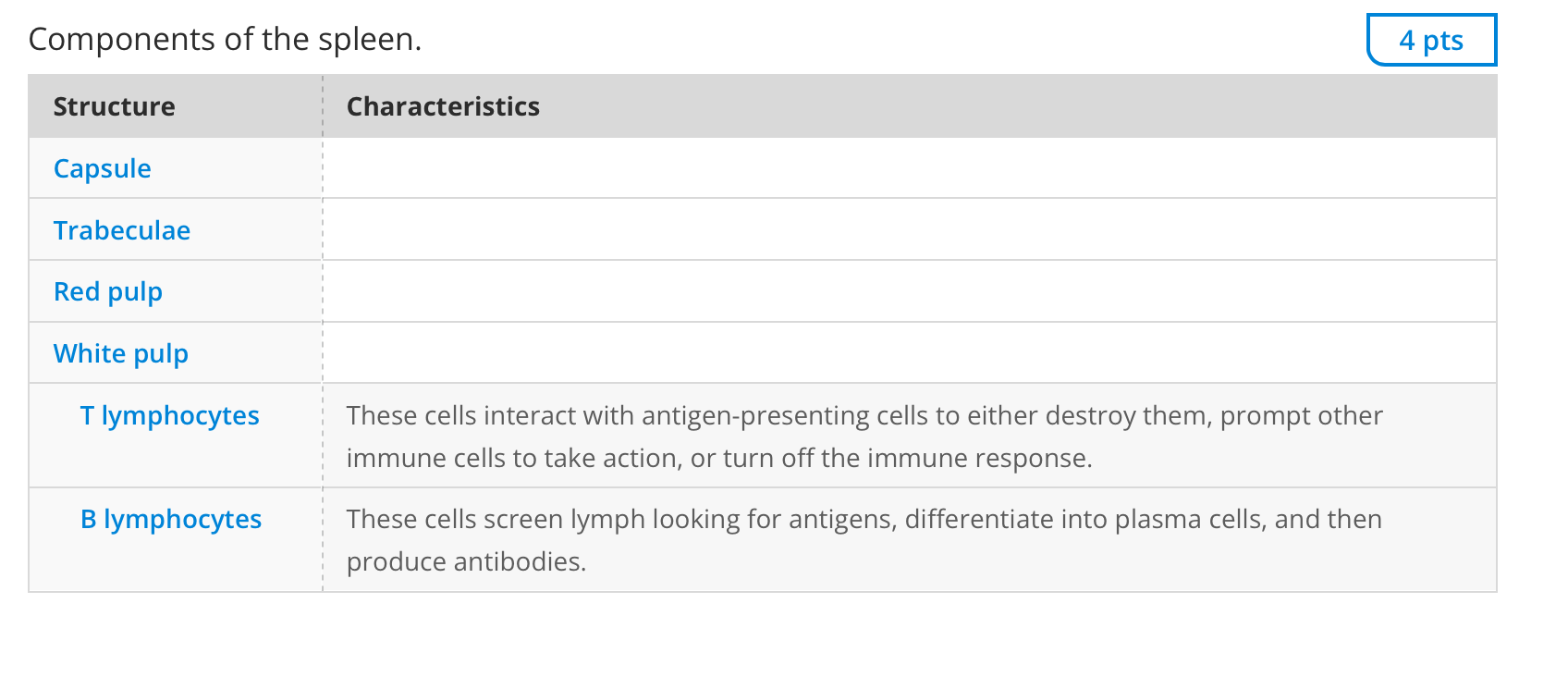Click the 'Components of the spleen' title

coord(225,39)
